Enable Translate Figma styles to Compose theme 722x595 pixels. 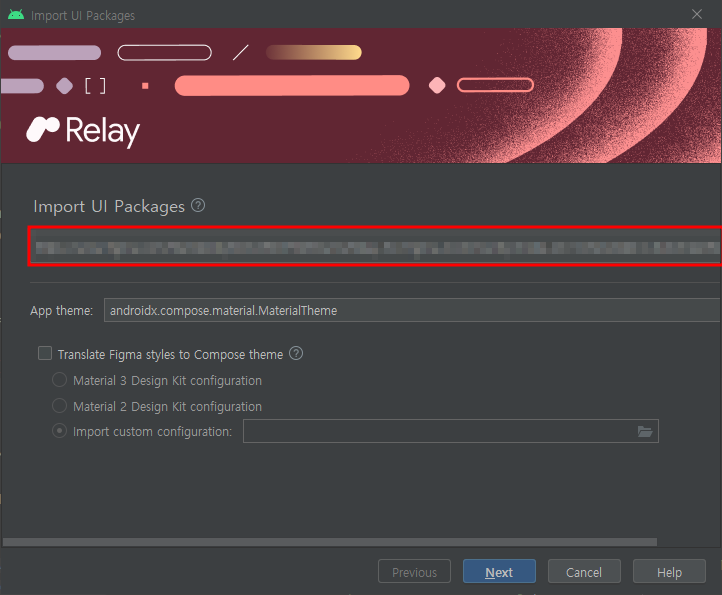point(45,353)
